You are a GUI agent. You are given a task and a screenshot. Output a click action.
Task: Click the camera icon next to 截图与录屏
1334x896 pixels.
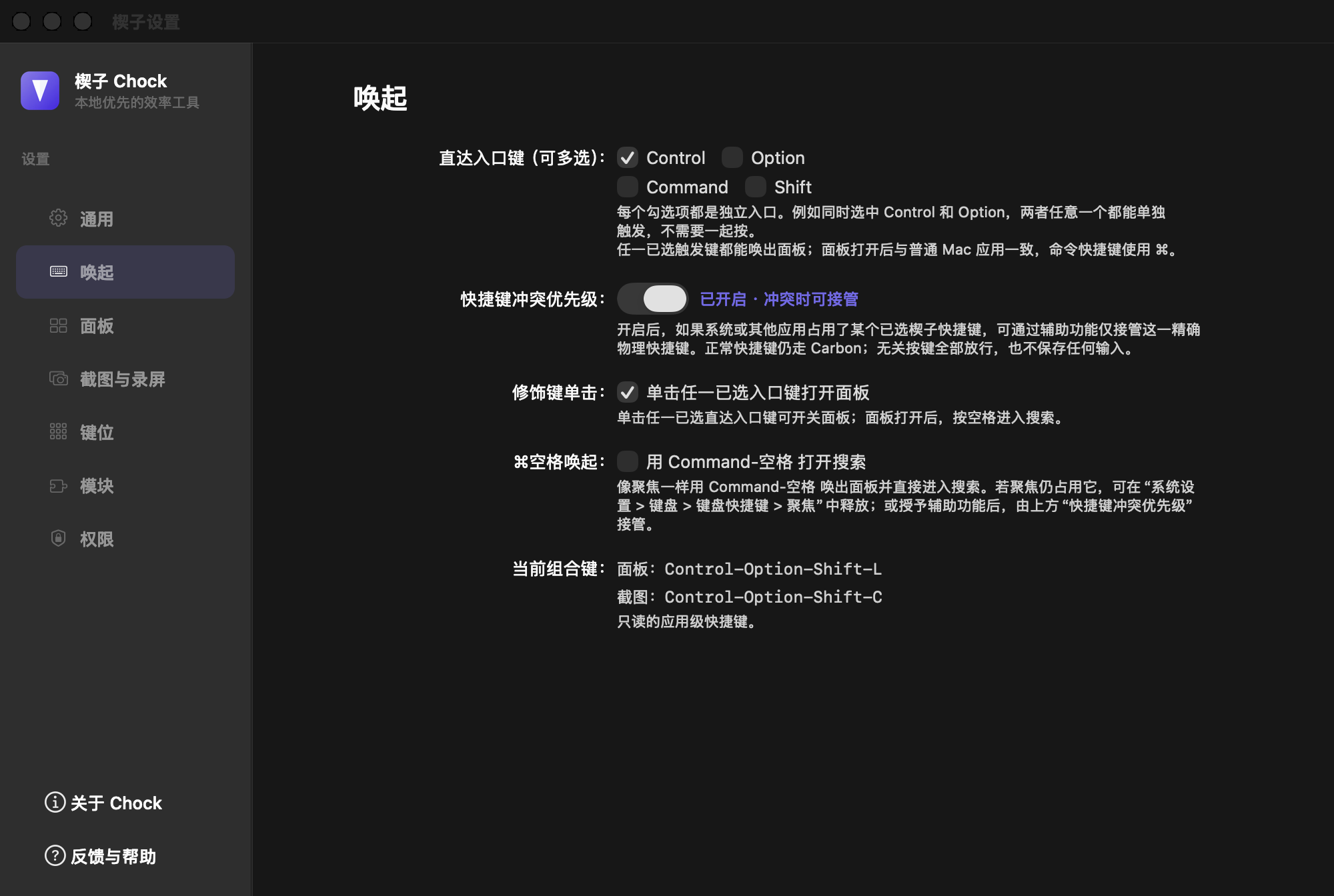coord(58,379)
